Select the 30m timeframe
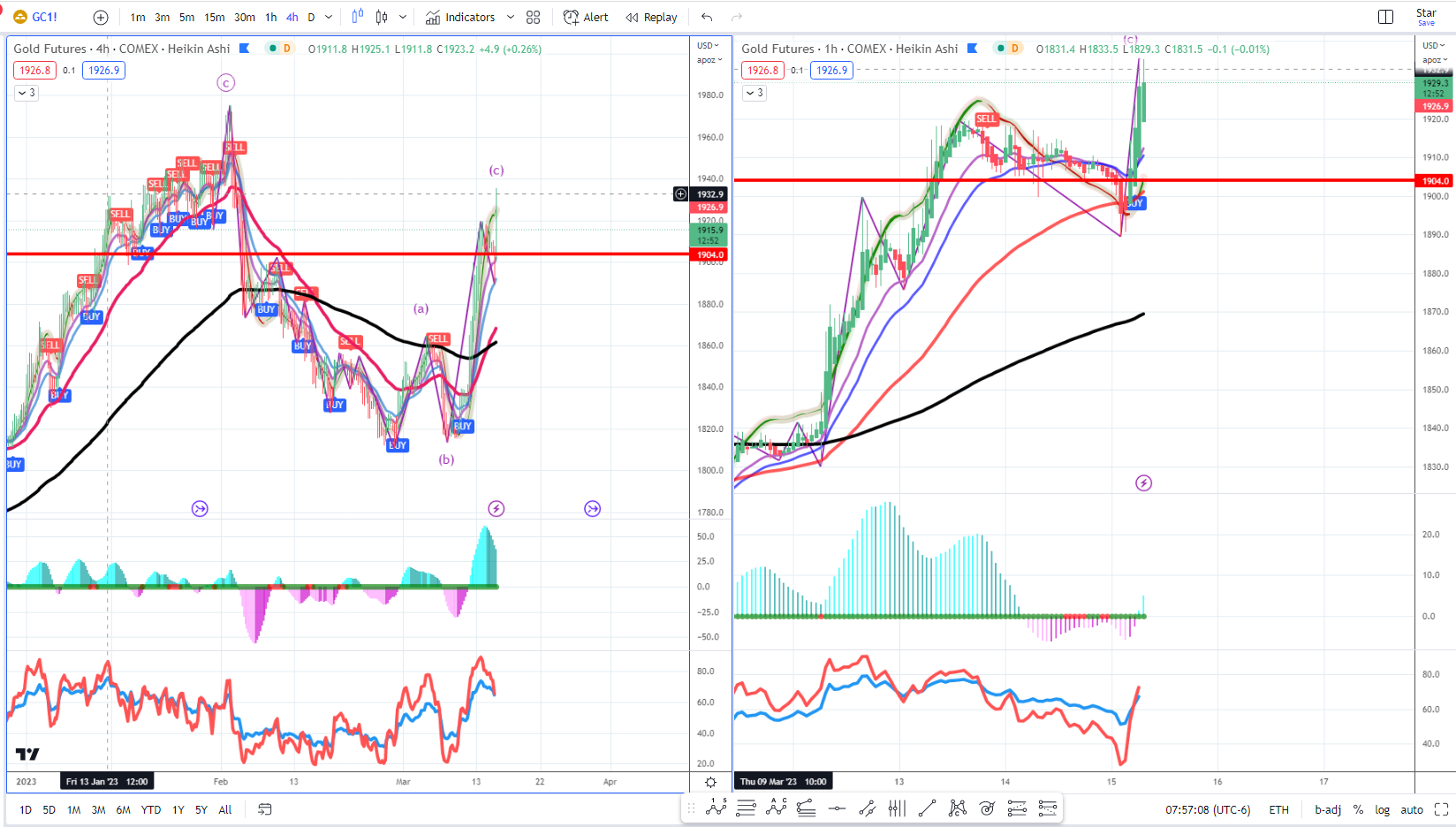Image resolution: width=1456 pixels, height=827 pixels. tap(245, 17)
